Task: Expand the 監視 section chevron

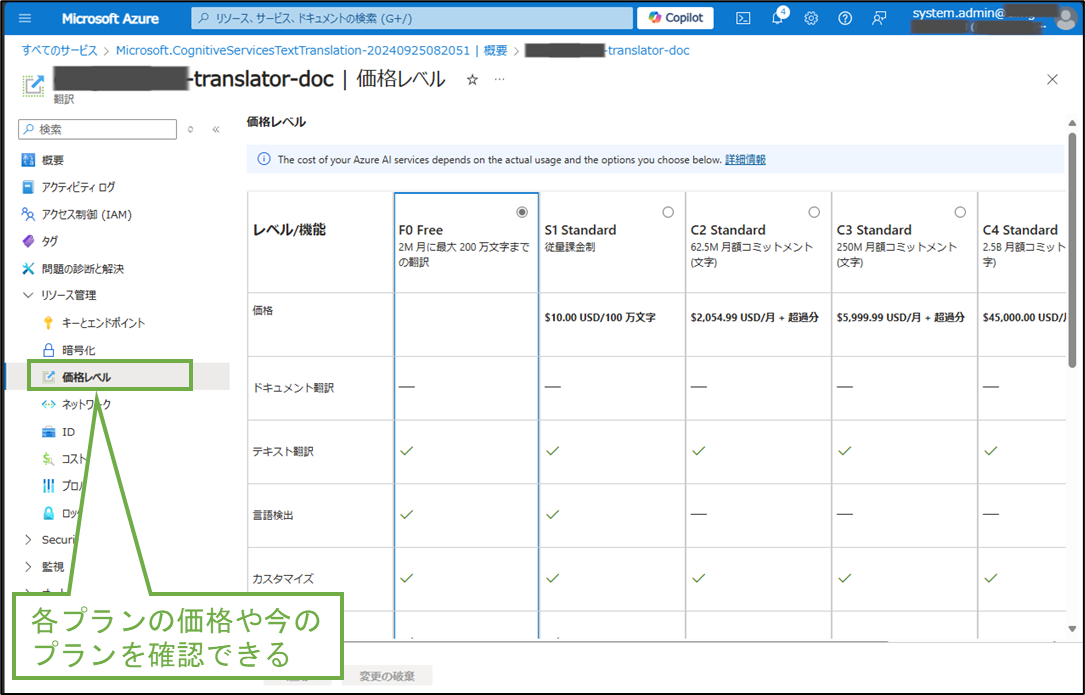Action: tap(28, 566)
